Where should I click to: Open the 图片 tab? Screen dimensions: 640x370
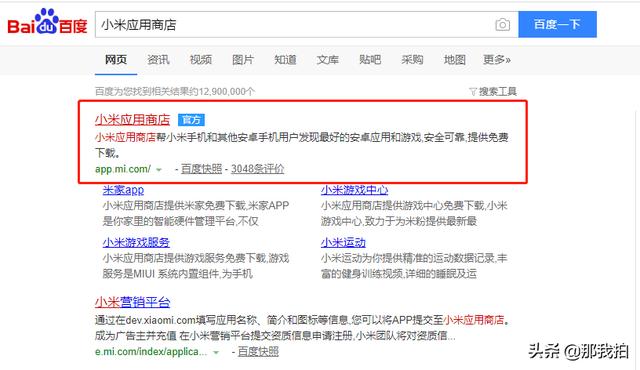243,60
